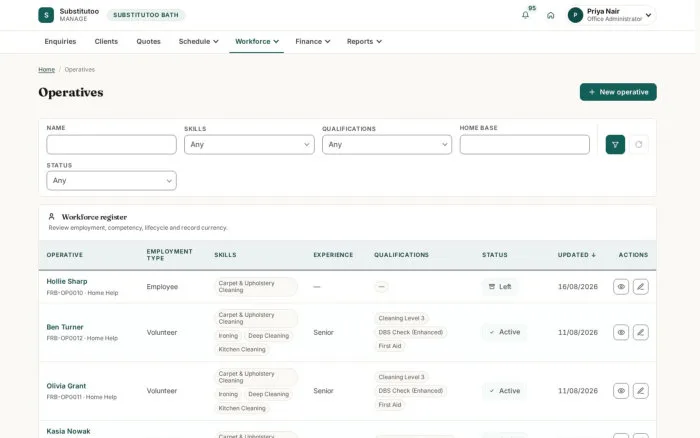Screen dimensions: 700x438
Task: Open notifications bell icon
Action: (525, 15)
